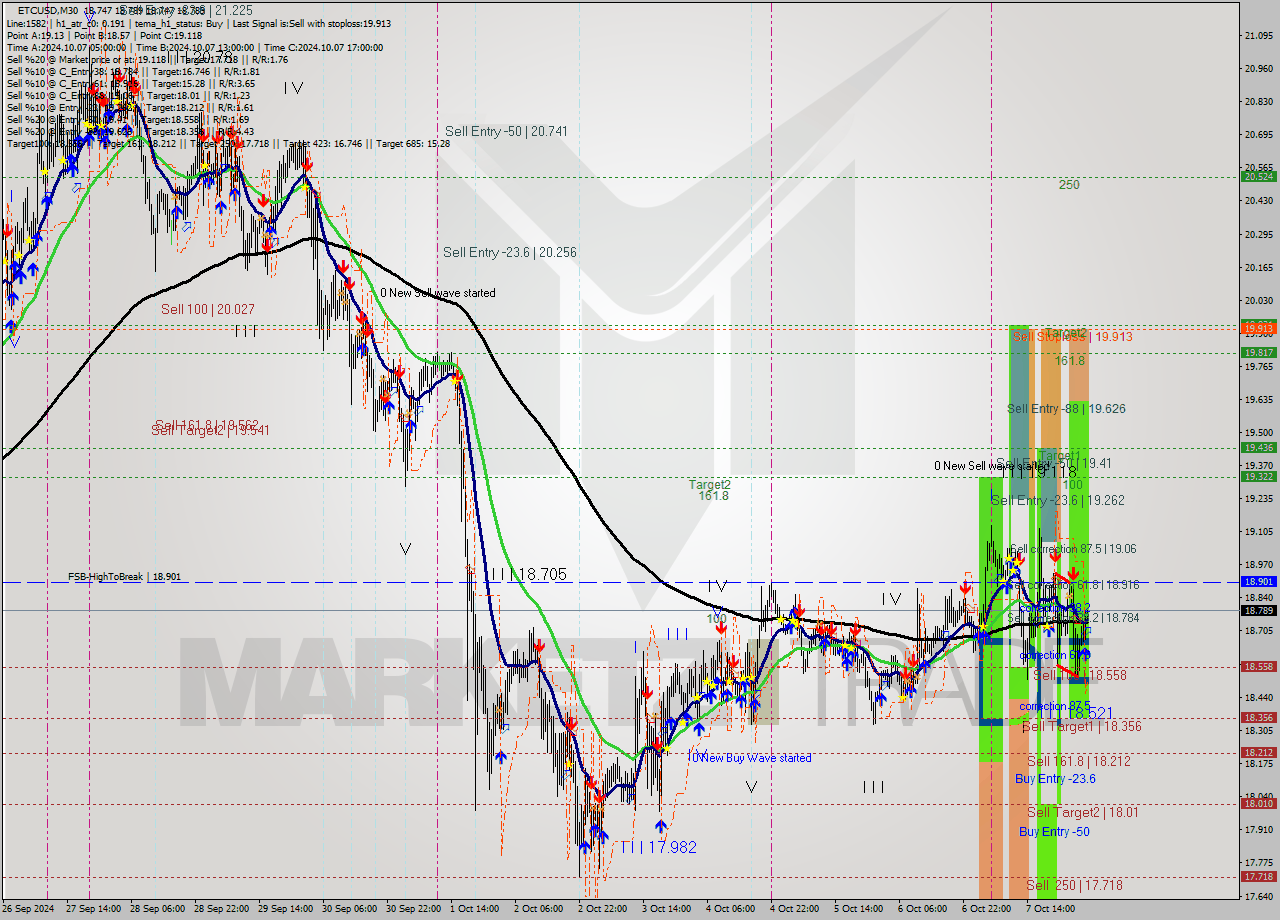Screen dimensions: 1280x920
Task: Click the red 18.212 price tag
Action: tap(1258, 753)
